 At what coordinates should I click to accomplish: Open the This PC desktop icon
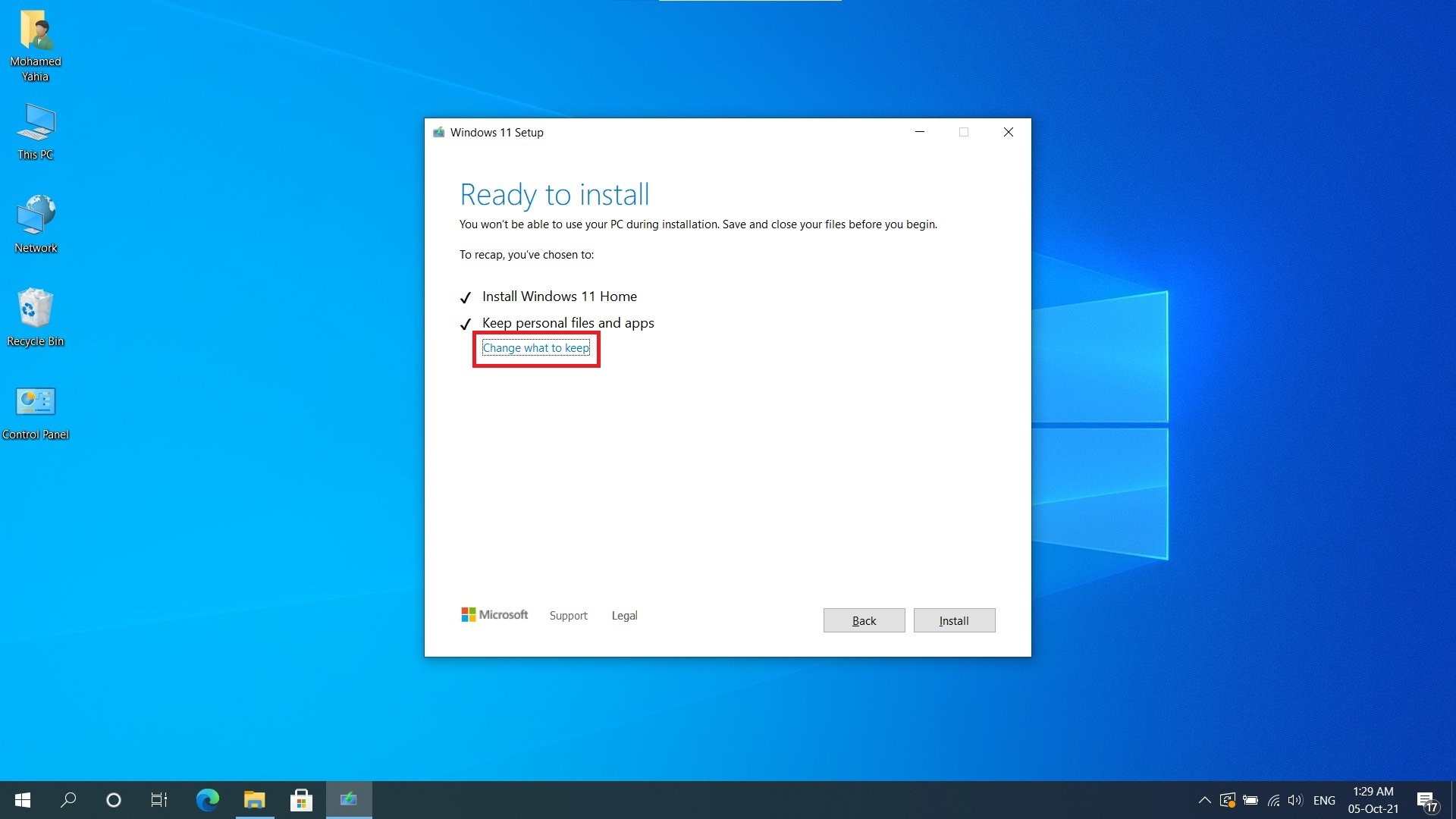tap(36, 130)
